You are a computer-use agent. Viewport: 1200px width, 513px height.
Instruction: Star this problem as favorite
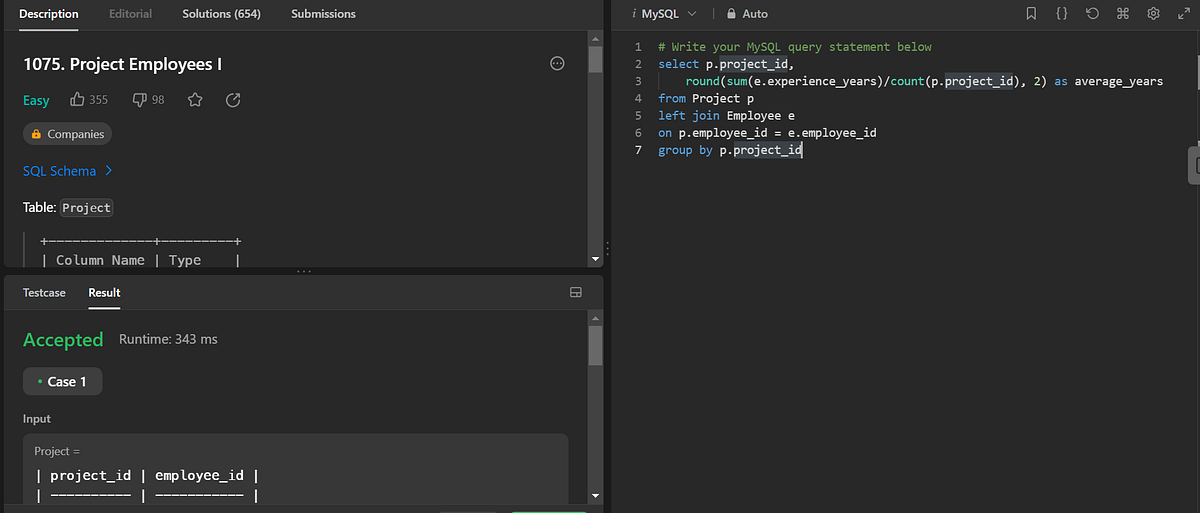click(195, 100)
